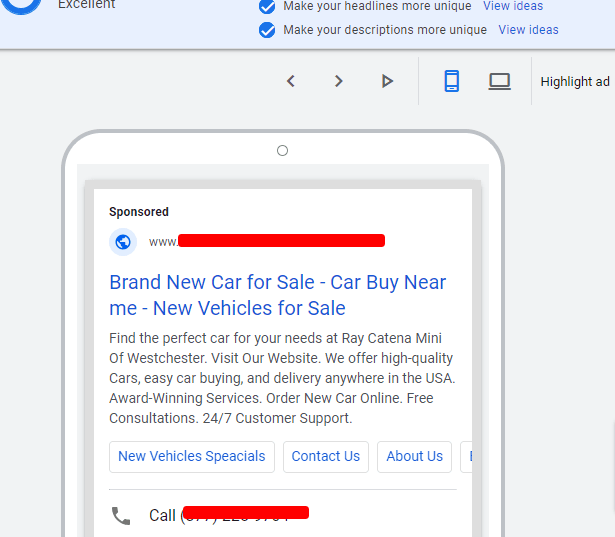Click checkmark beside headlines suggestion

coord(267,6)
